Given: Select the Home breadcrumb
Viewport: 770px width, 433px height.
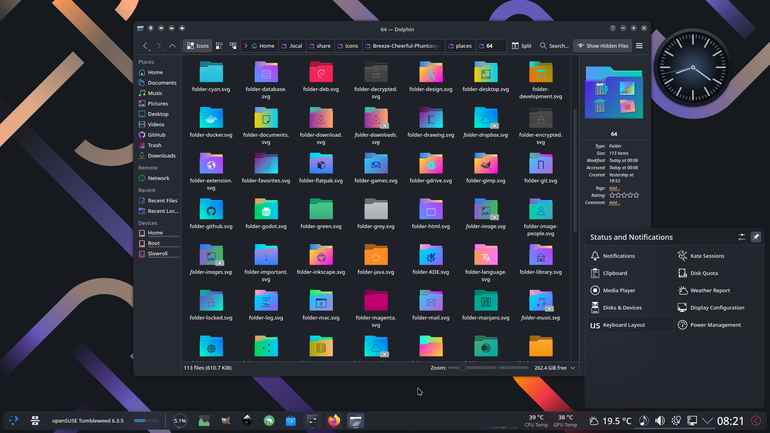Looking at the screenshot, I should coord(263,46).
